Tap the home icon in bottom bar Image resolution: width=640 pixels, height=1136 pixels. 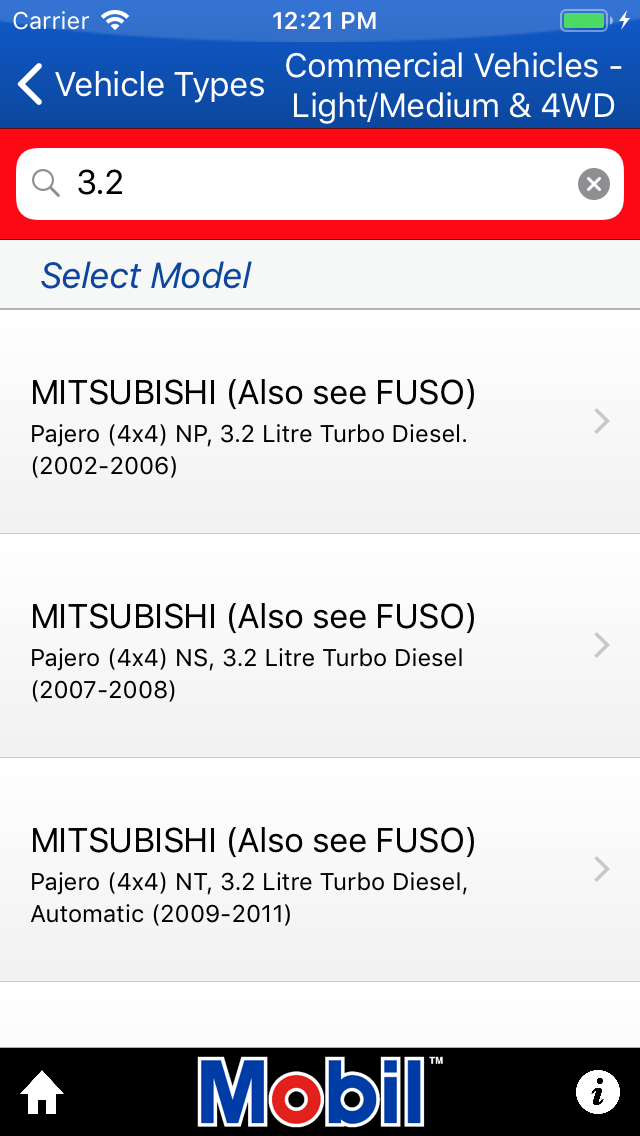42,1093
